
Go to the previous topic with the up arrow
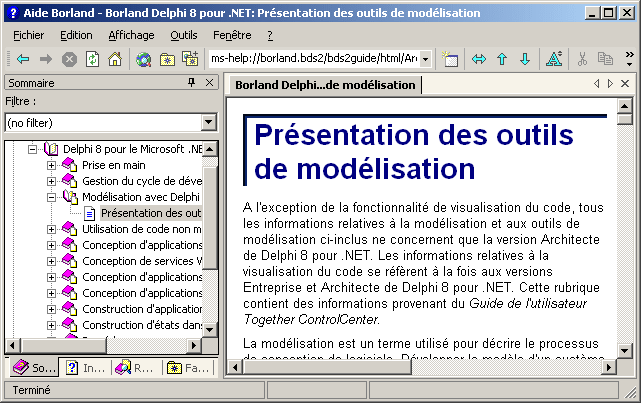(502, 59)
